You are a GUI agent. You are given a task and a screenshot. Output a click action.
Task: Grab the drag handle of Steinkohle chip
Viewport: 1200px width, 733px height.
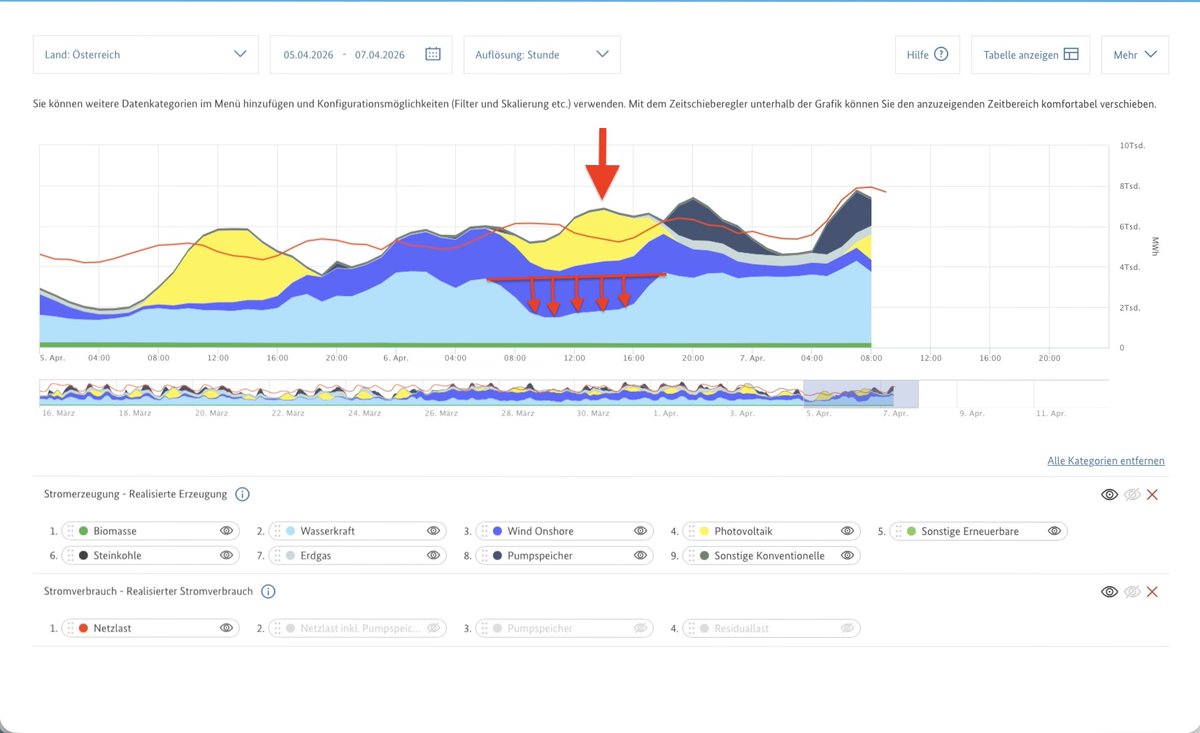[70, 555]
